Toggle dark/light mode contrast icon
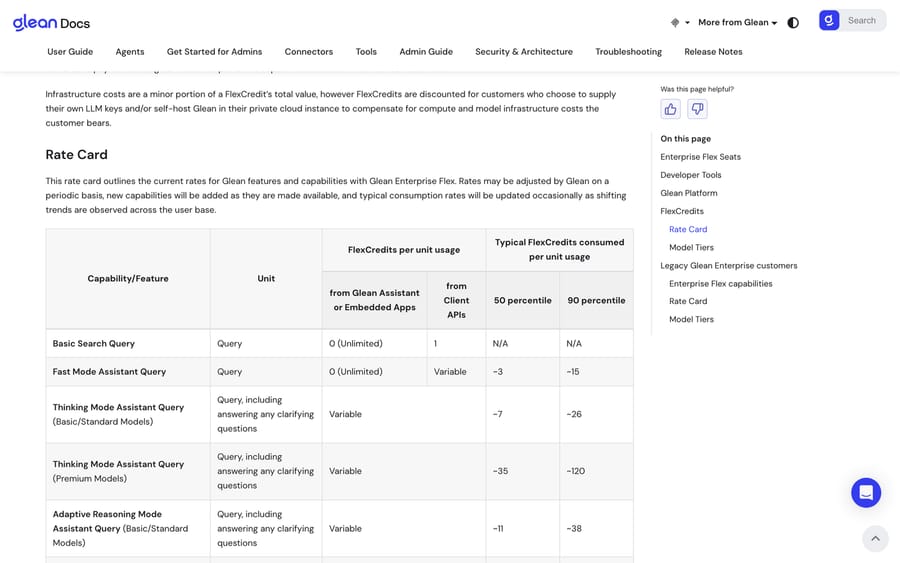 [x=793, y=23]
